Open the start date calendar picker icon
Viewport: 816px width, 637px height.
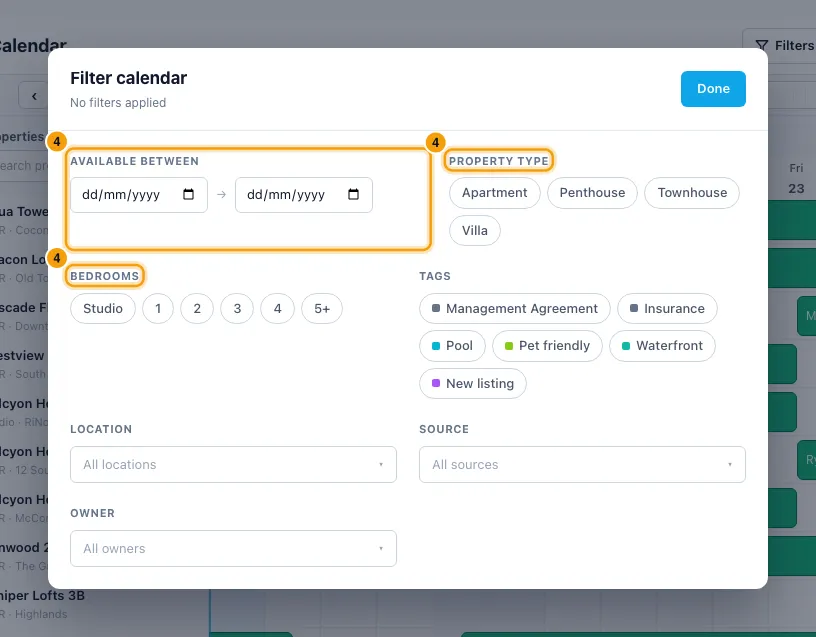[x=188, y=195]
